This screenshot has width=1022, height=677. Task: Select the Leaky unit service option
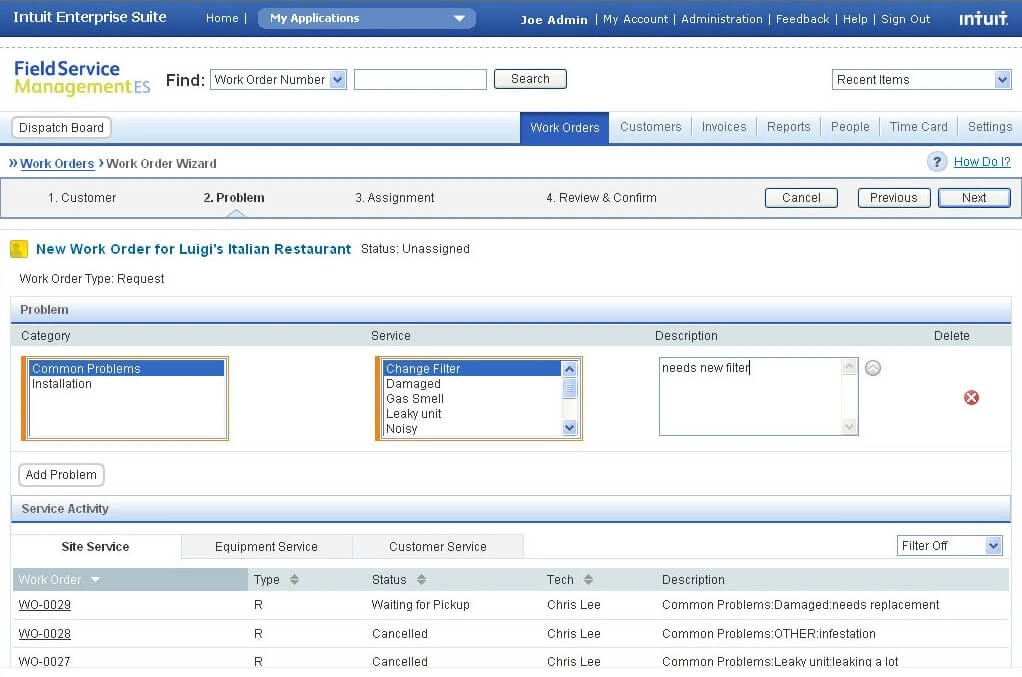coord(472,414)
